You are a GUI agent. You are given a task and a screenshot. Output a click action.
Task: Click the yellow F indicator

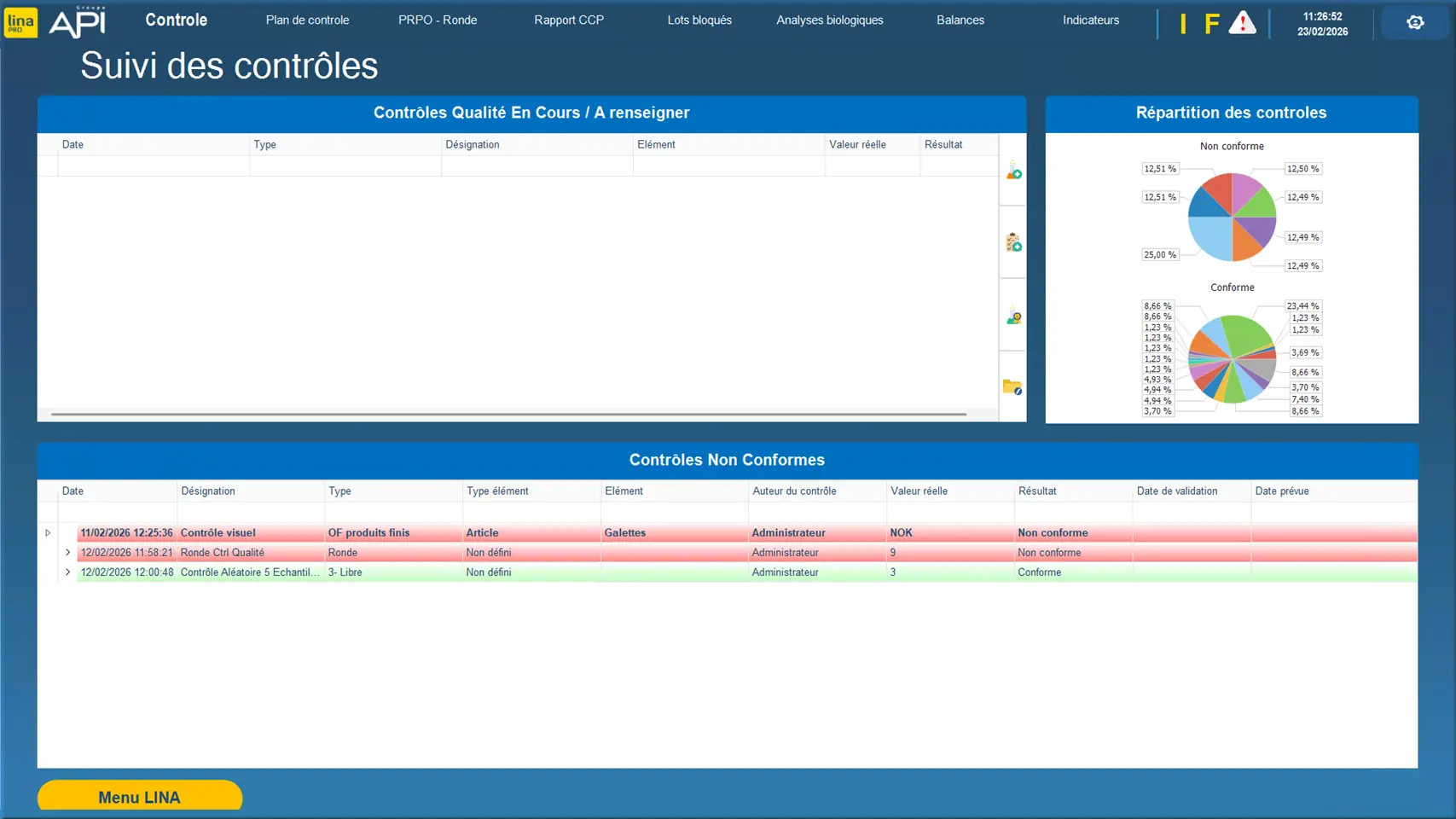(x=1211, y=24)
